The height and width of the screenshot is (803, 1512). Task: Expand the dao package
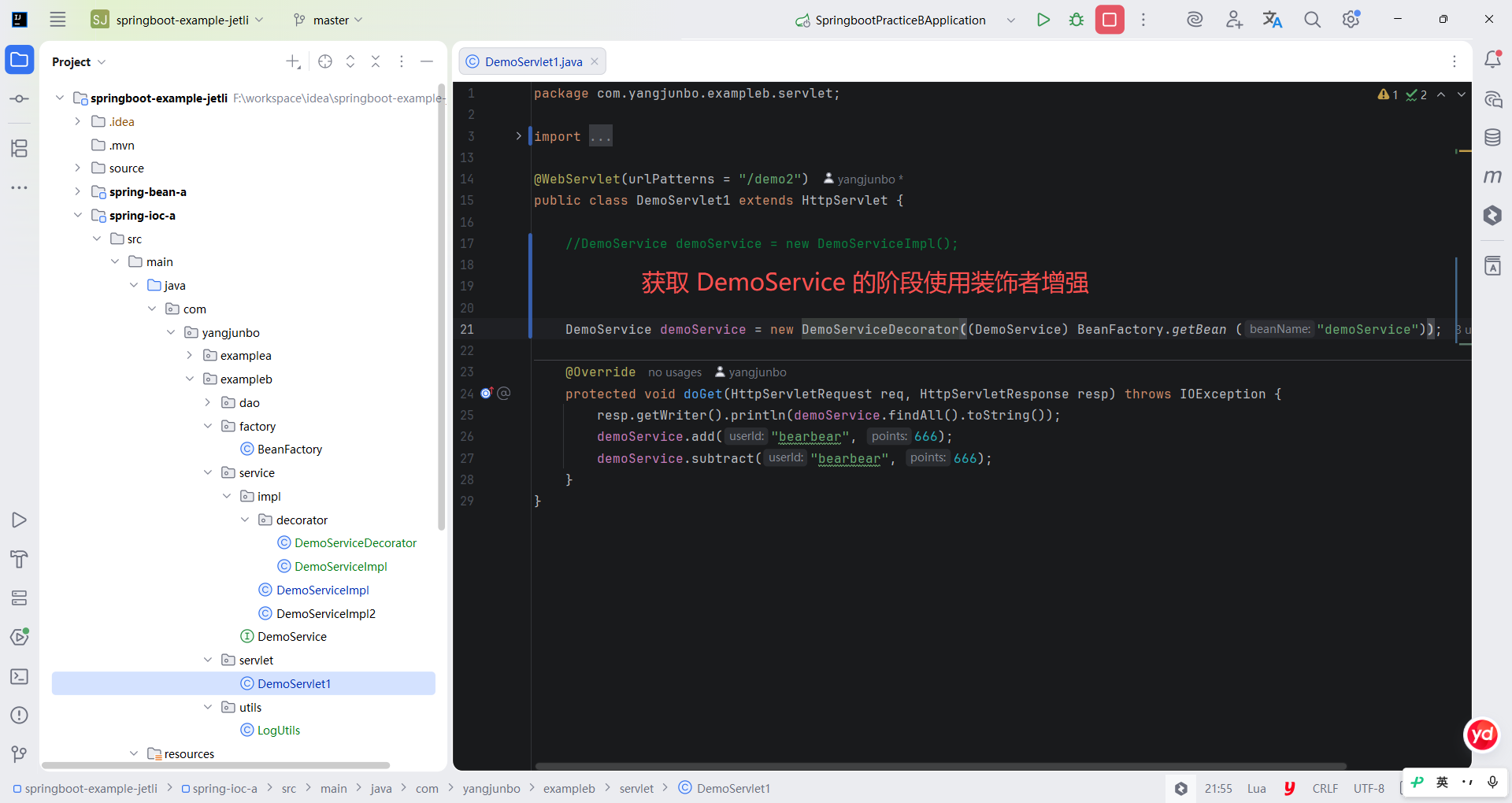click(x=208, y=402)
